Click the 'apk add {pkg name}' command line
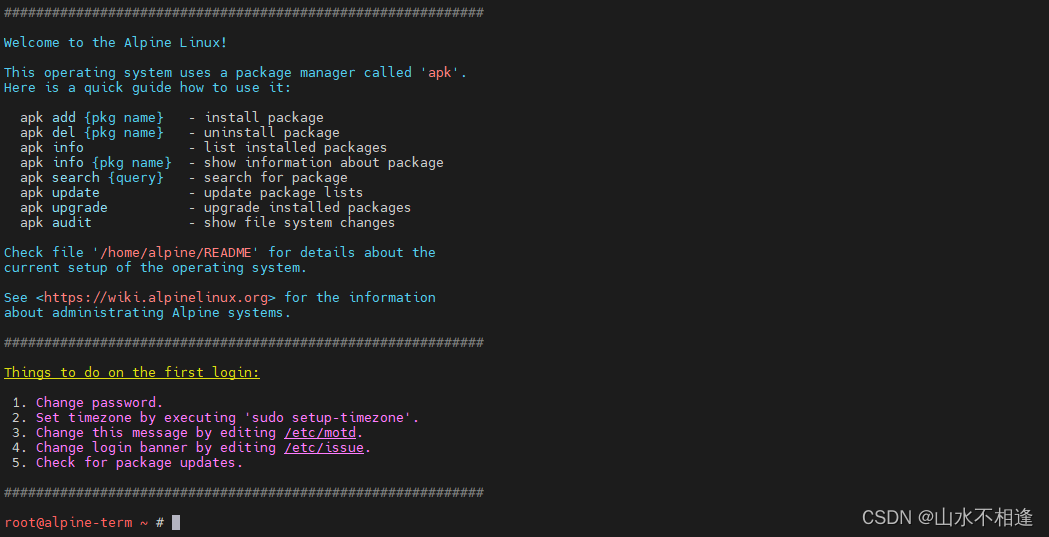Image resolution: width=1049 pixels, height=537 pixels. (x=92, y=118)
